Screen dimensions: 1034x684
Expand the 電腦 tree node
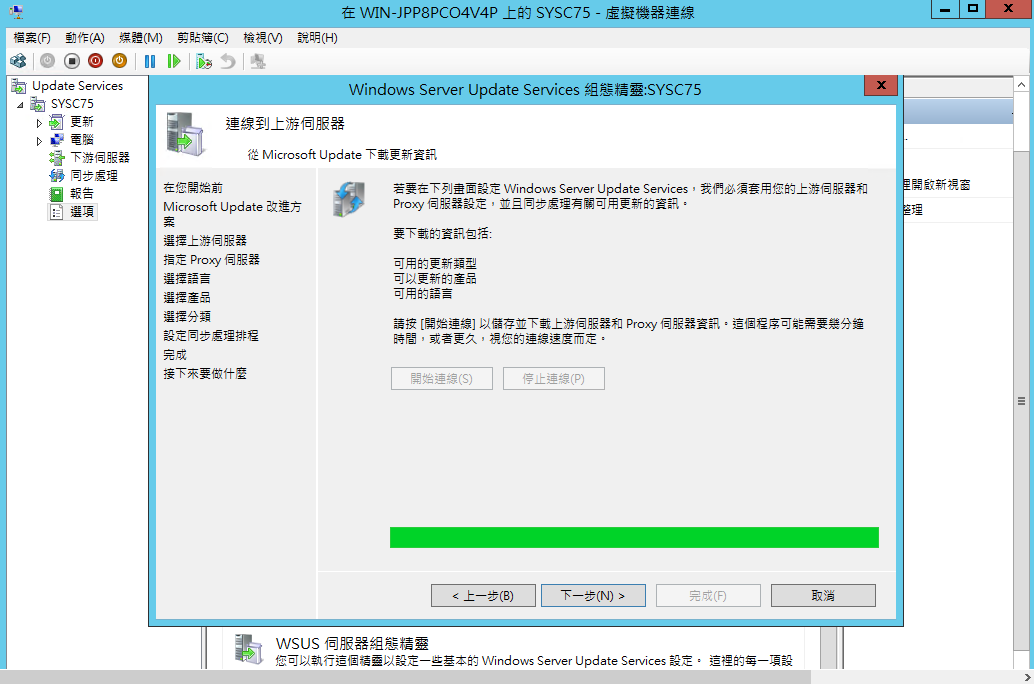tap(40, 140)
